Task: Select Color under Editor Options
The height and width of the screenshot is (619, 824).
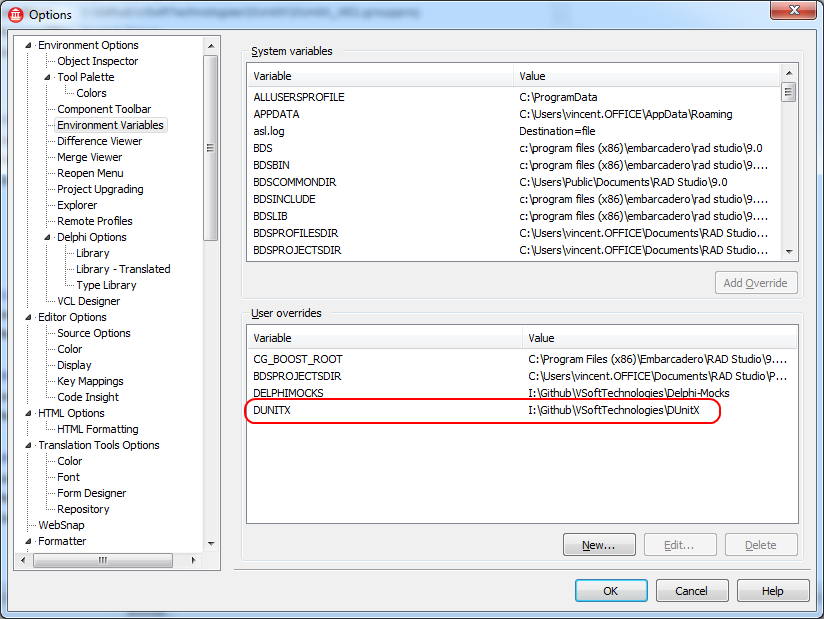Action: pyautogui.click(x=69, y=349)
